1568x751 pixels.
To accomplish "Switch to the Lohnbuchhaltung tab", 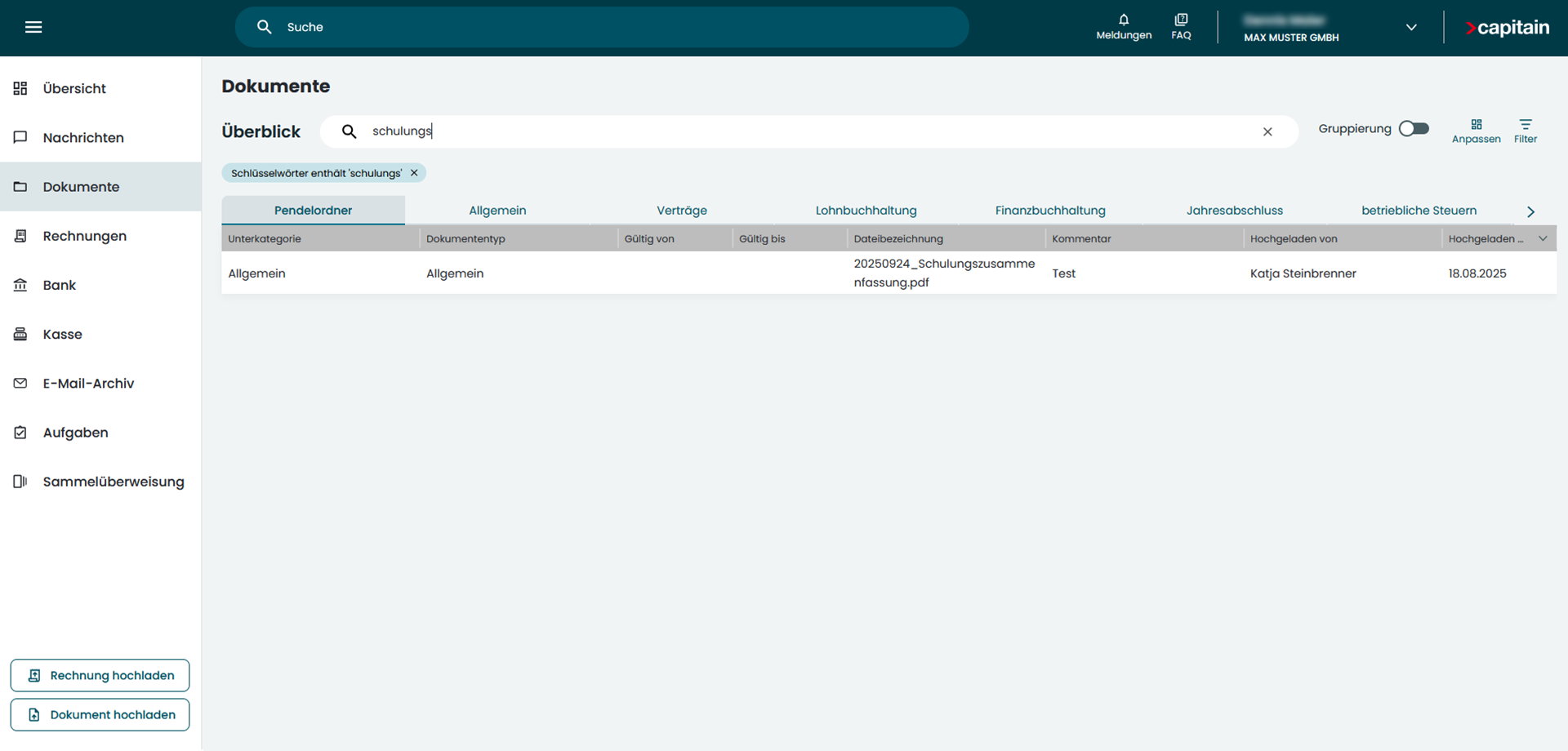I will coord(866,211).
